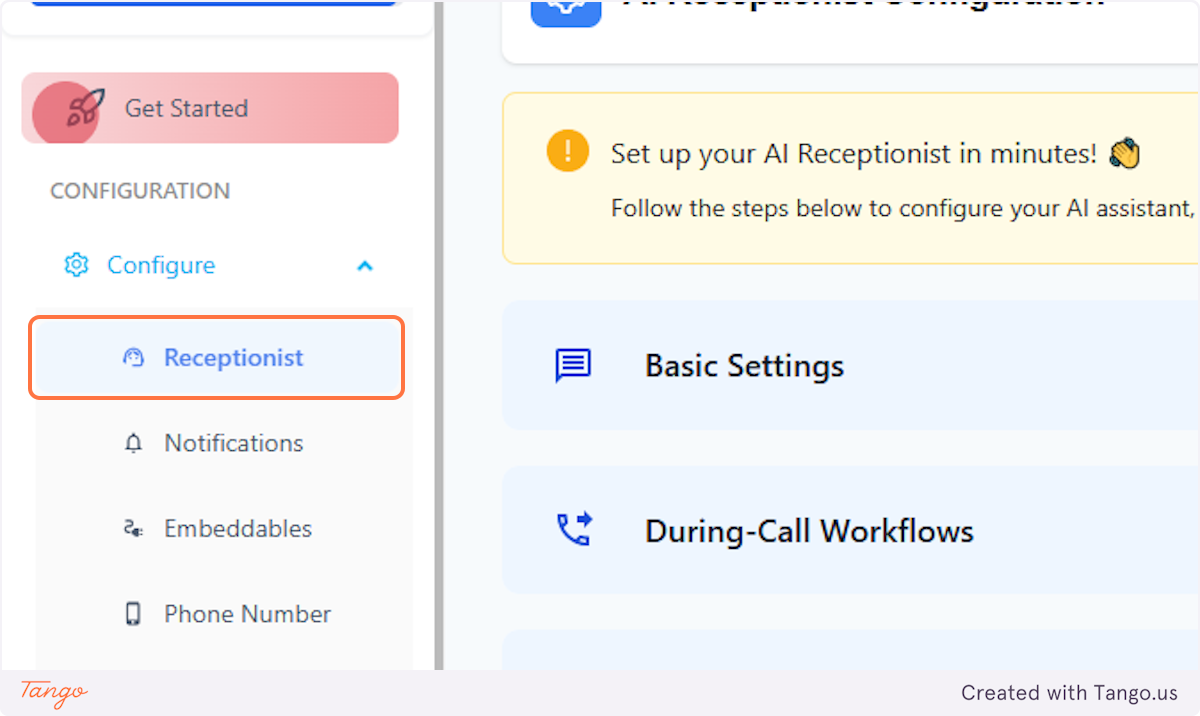This screenshot has width=1200, height=716.
Task: Expand the Basic Settings panel
Action: (744, 365)
